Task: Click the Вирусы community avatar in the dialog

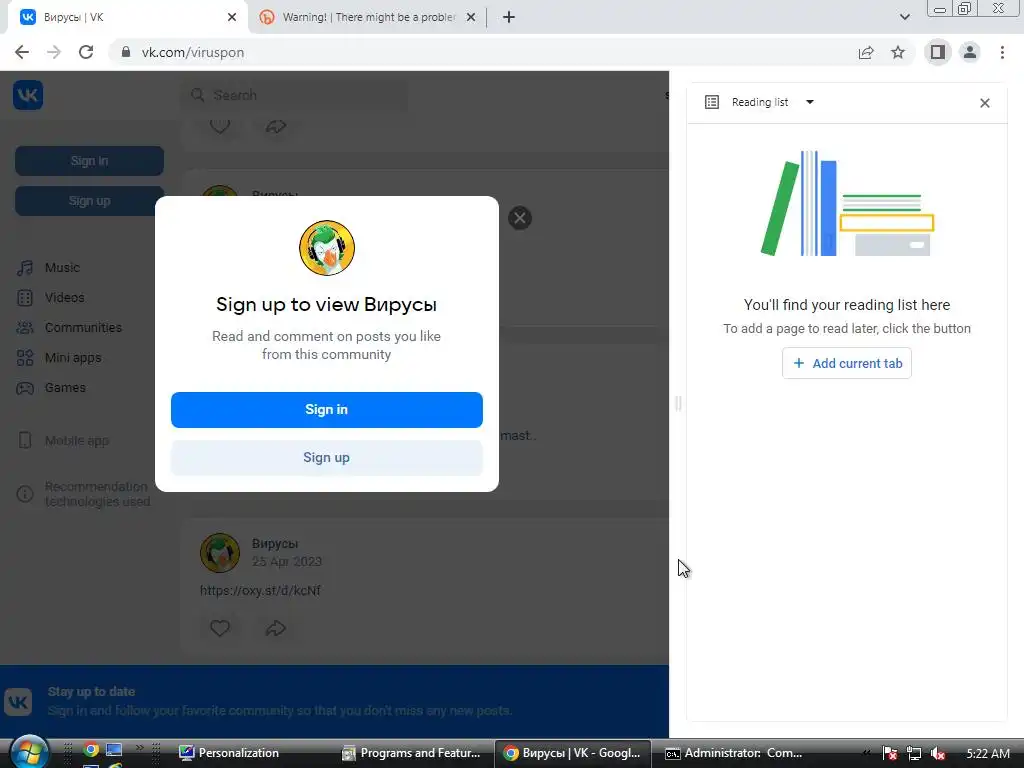Action: (327, 248)
